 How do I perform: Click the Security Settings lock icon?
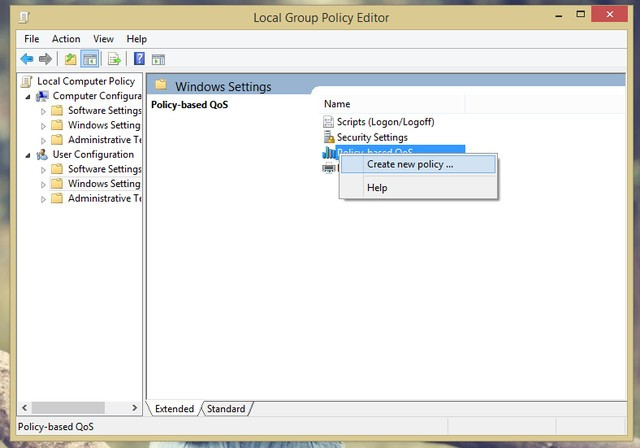(x=329, y=137)
